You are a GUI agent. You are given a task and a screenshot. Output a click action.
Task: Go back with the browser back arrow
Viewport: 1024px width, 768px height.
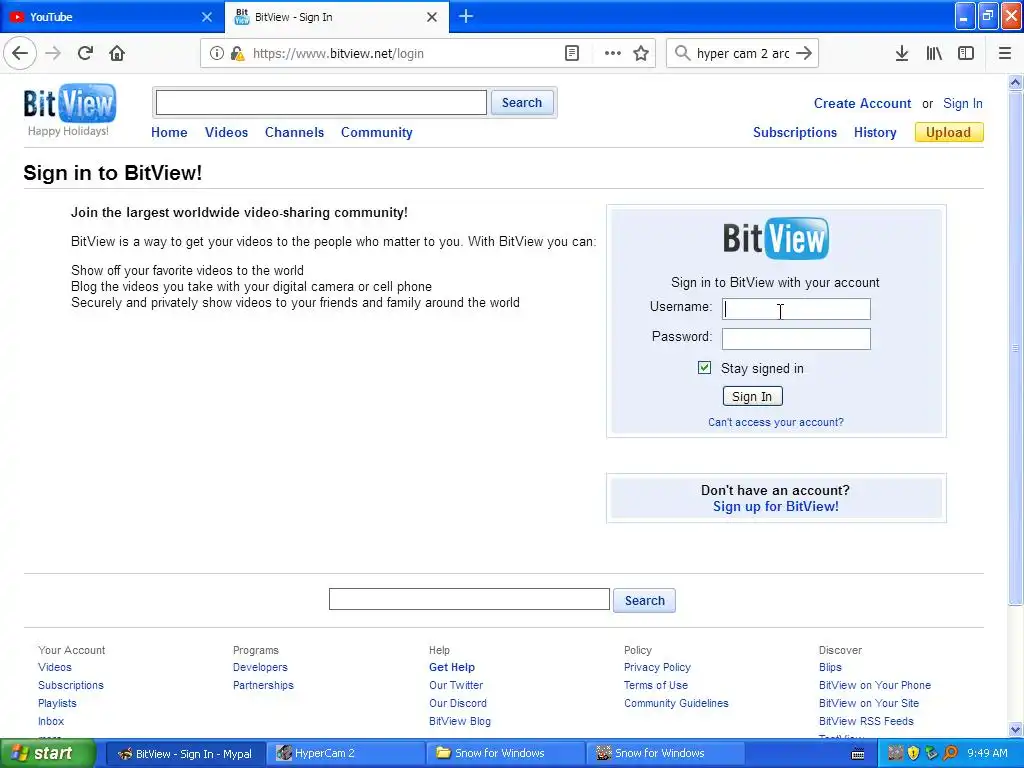pyautogui.click(x=20, y=53)
